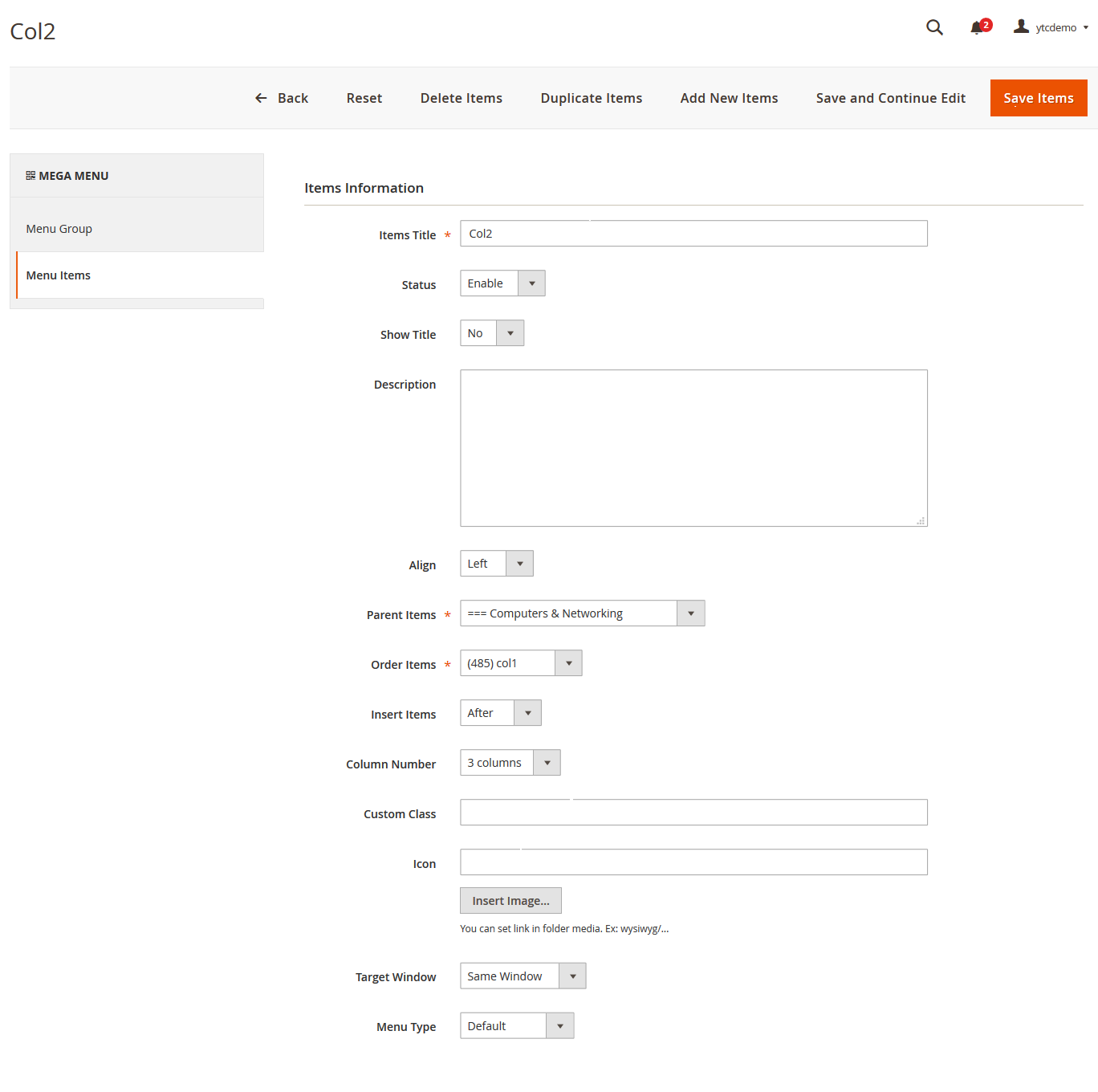Open the Menu Type dropdown

click(516, 1026)
